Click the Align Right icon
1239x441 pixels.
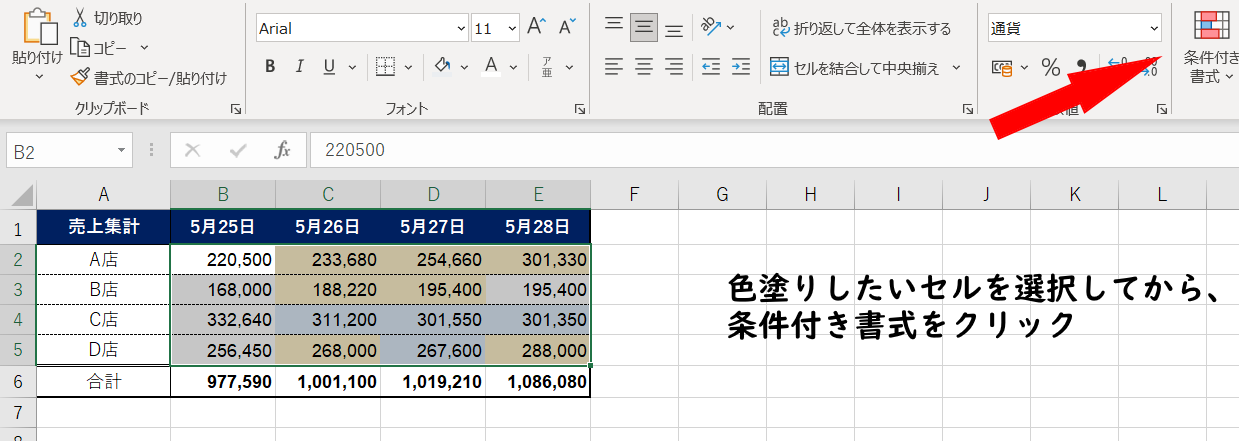tap(674, 67)
